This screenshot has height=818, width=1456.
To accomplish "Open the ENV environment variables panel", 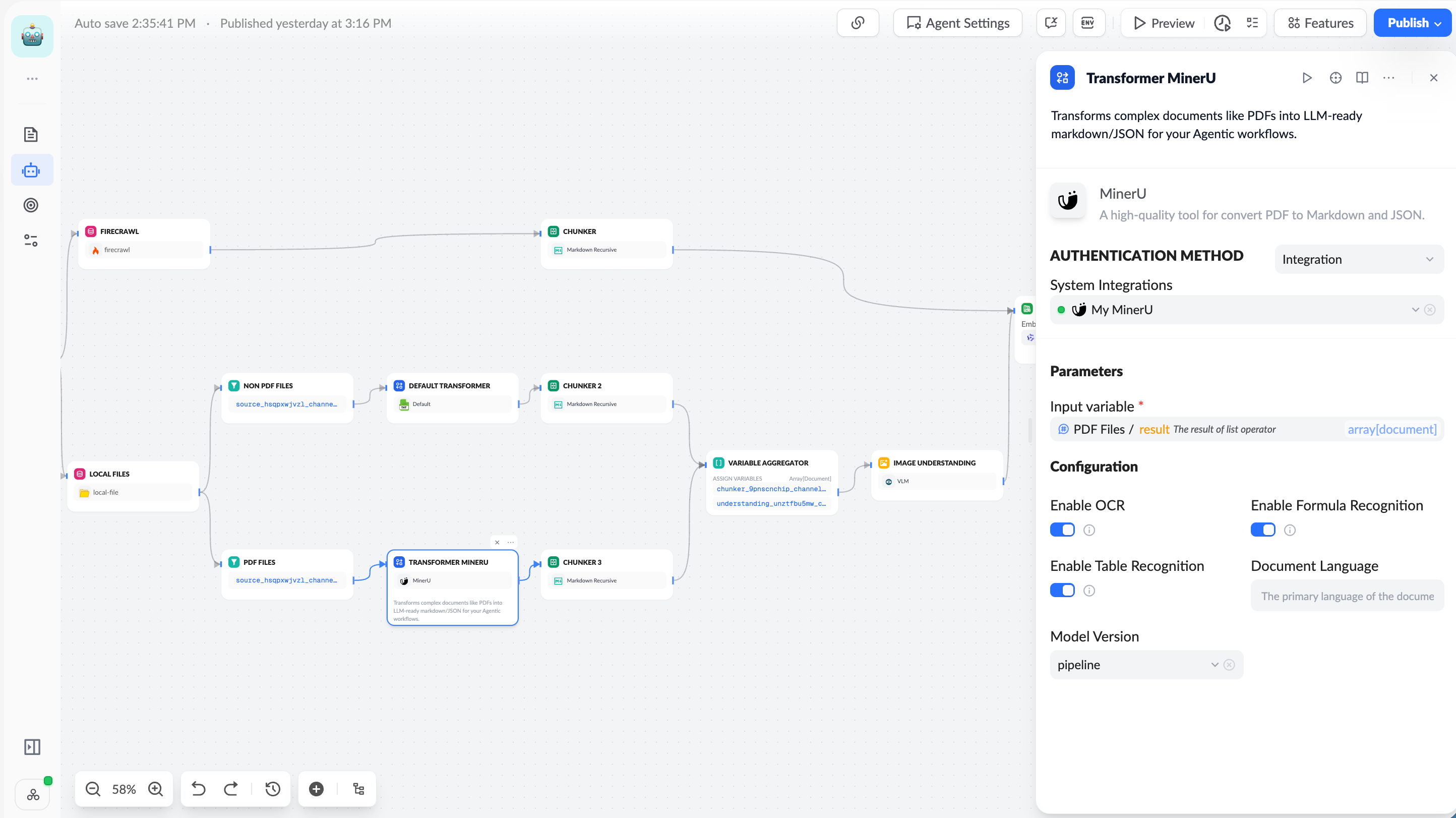I will click(1088, 23).
